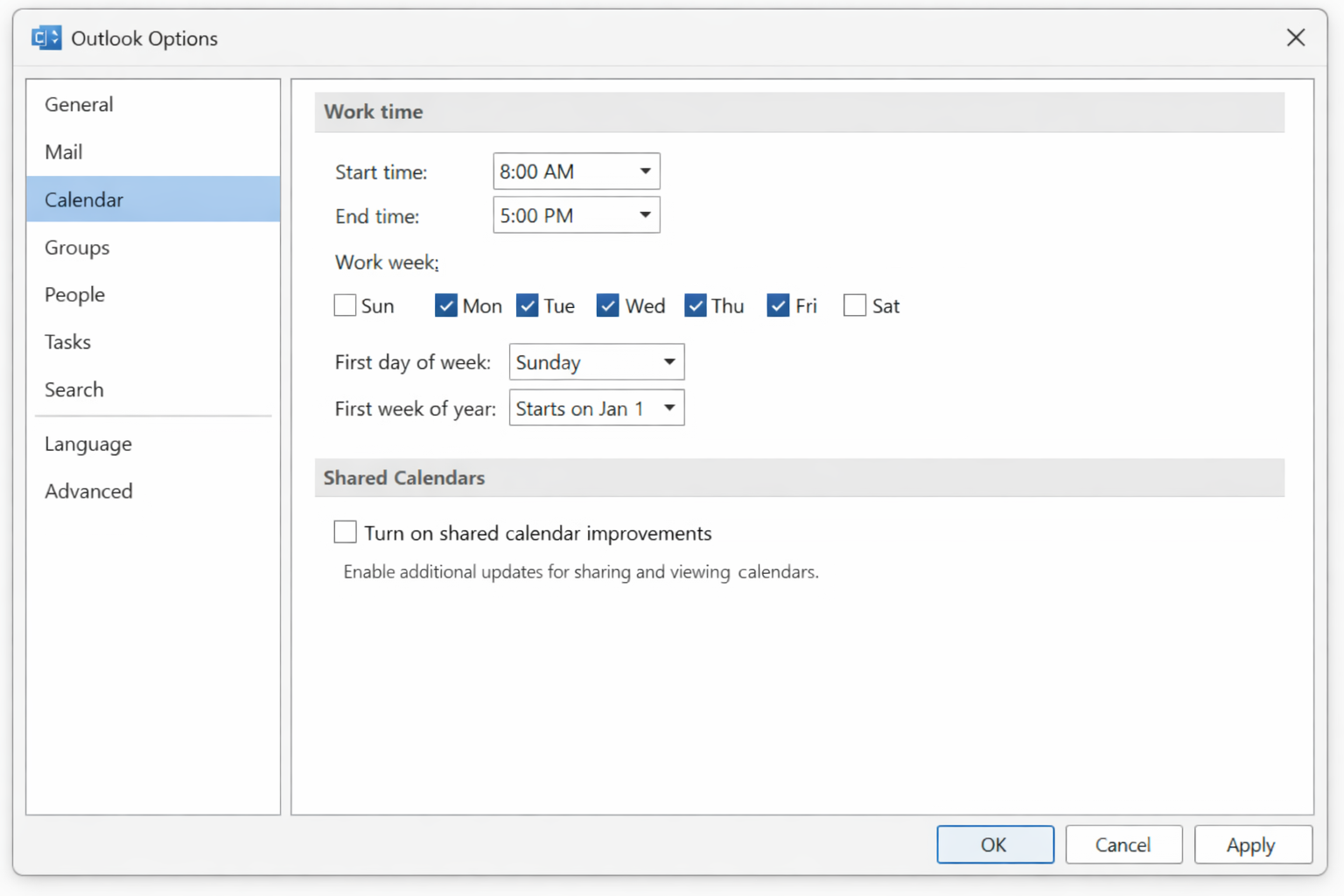Select the Search settings category
The height and width of the screenshot is (896, 1344).
click(x=73, y=389)
